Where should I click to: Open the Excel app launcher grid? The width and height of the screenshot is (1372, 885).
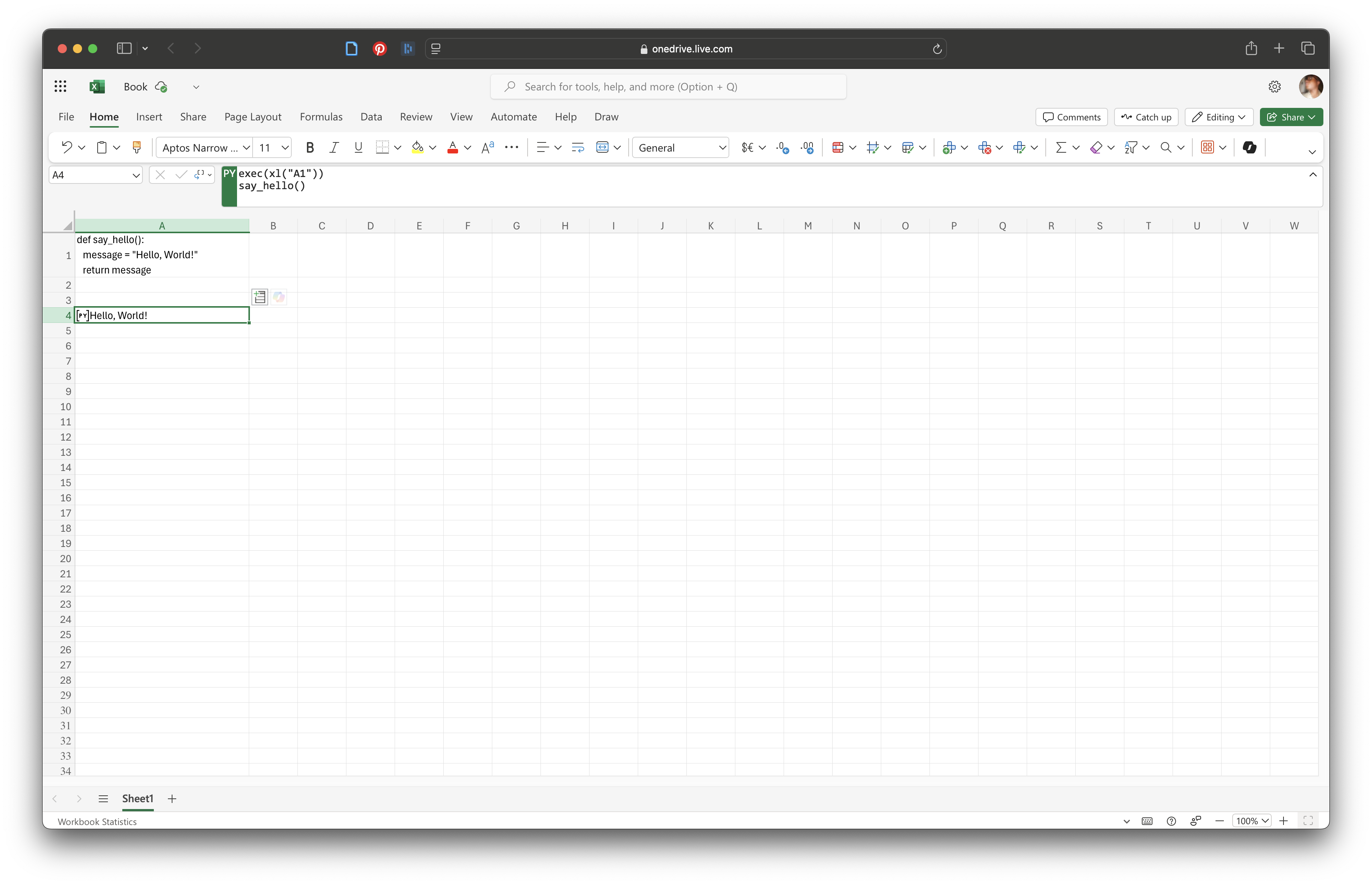(x=60, y=86)
